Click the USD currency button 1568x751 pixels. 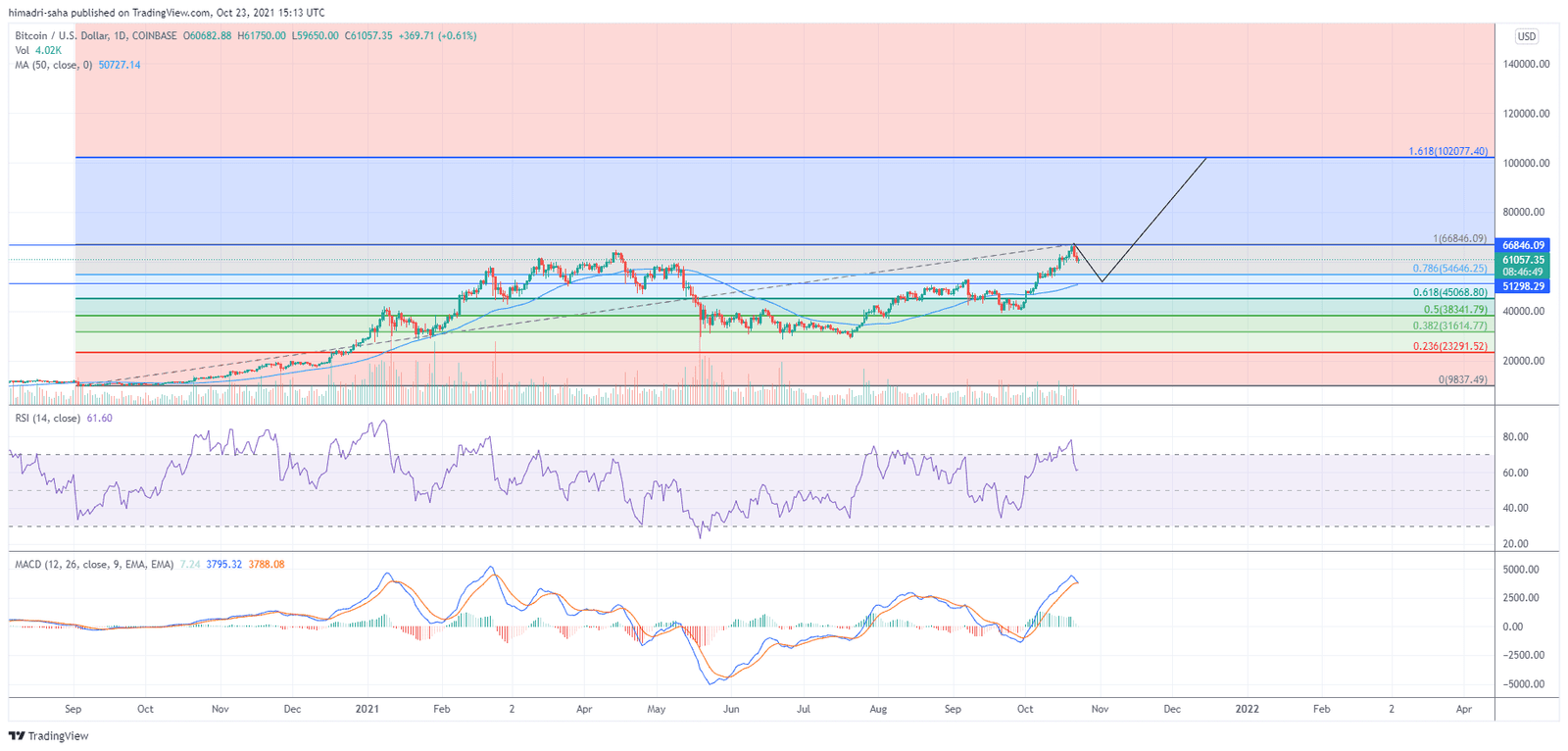1527,36
